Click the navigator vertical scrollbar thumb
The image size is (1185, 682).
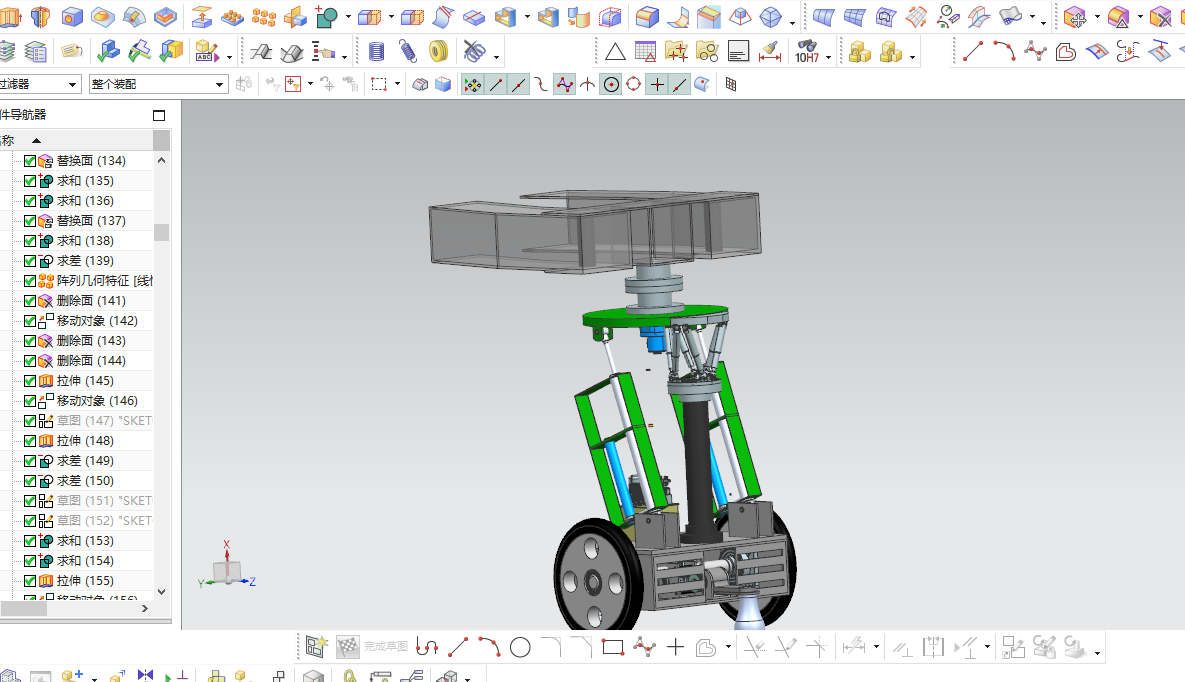161,232
